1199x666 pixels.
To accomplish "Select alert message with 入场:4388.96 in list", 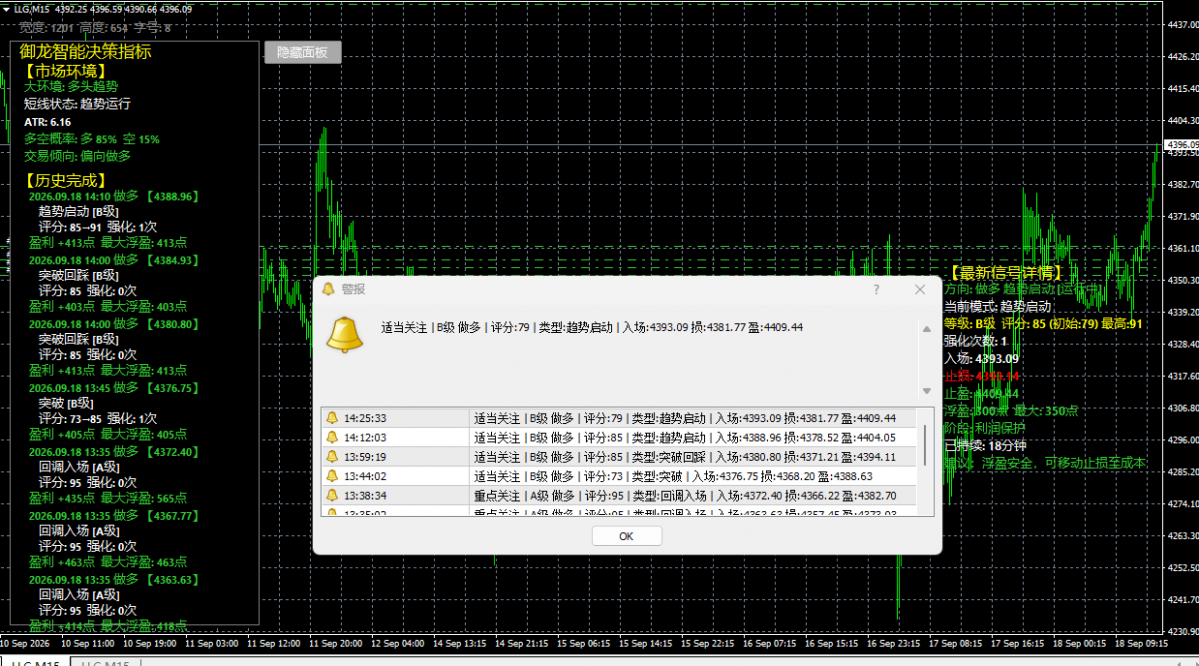I will pyautogui.click(x=684, y=437).
